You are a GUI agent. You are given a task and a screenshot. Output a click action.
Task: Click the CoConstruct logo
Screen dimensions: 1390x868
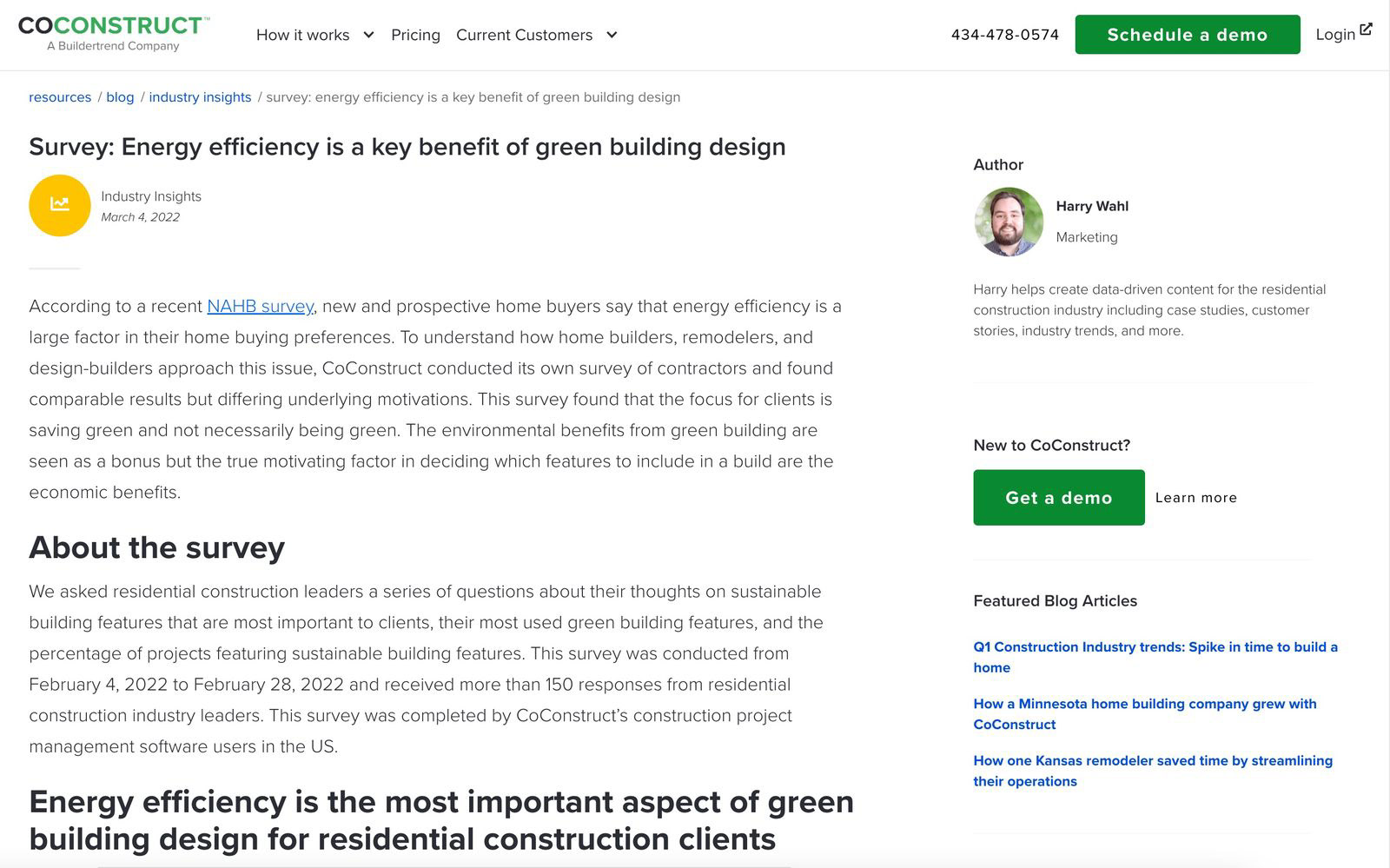pos(113,33)
